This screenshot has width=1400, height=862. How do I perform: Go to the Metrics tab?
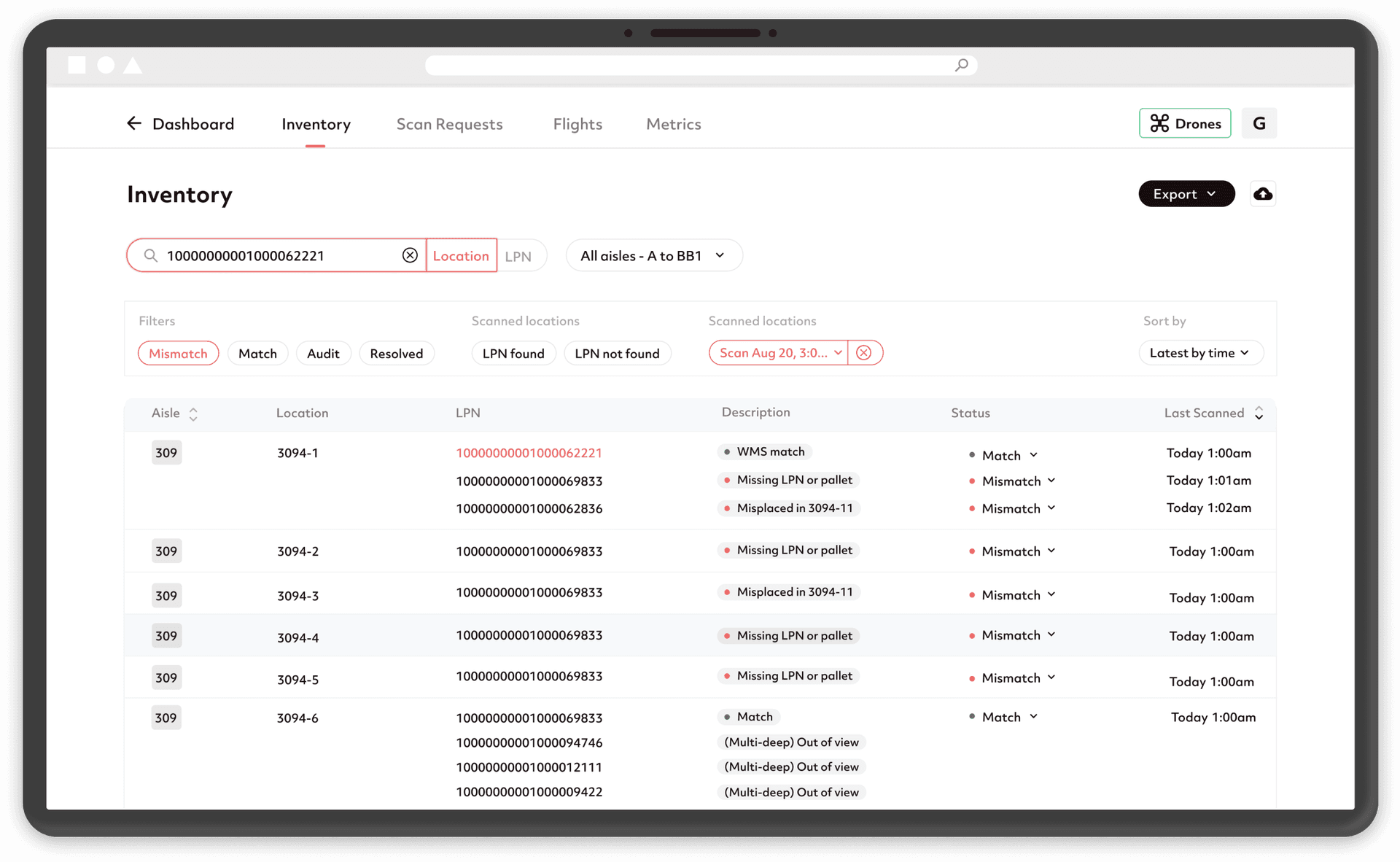point(673,124)
